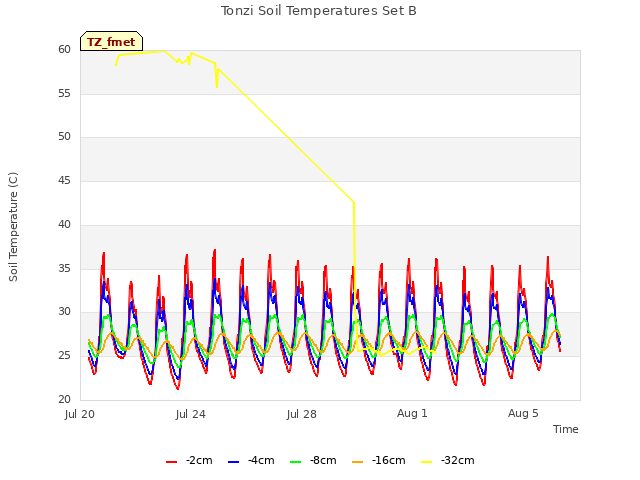Viewport: 640px width, 480px height.
Task: Click the yellow line's sharp drop near 42
Action: (x=354, y=203)
